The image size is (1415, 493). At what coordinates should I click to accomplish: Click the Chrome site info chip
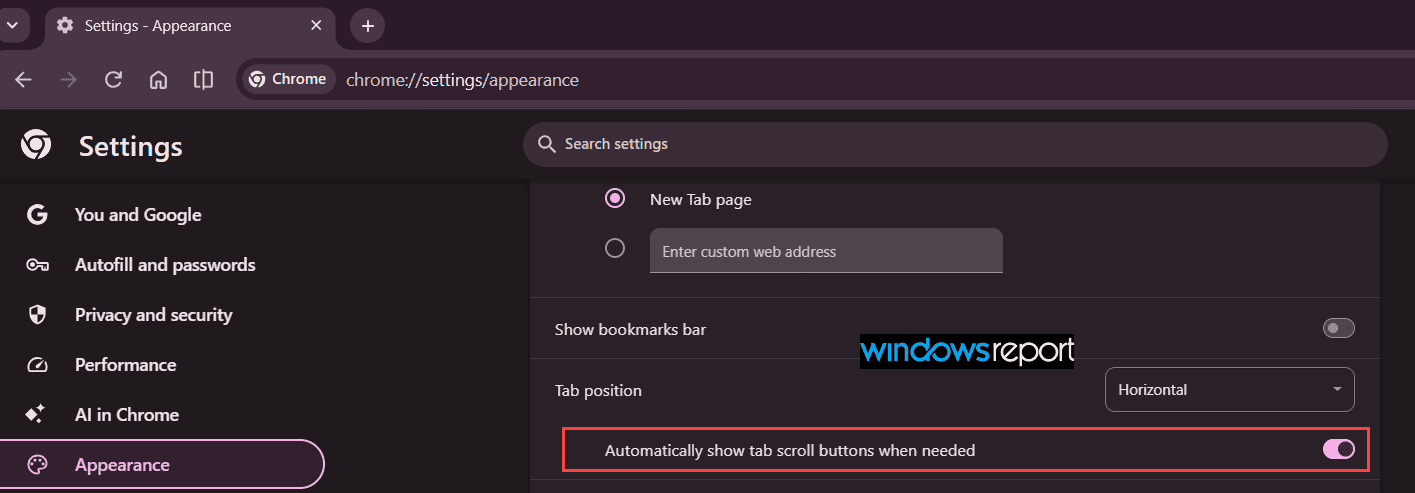[289, 79]
